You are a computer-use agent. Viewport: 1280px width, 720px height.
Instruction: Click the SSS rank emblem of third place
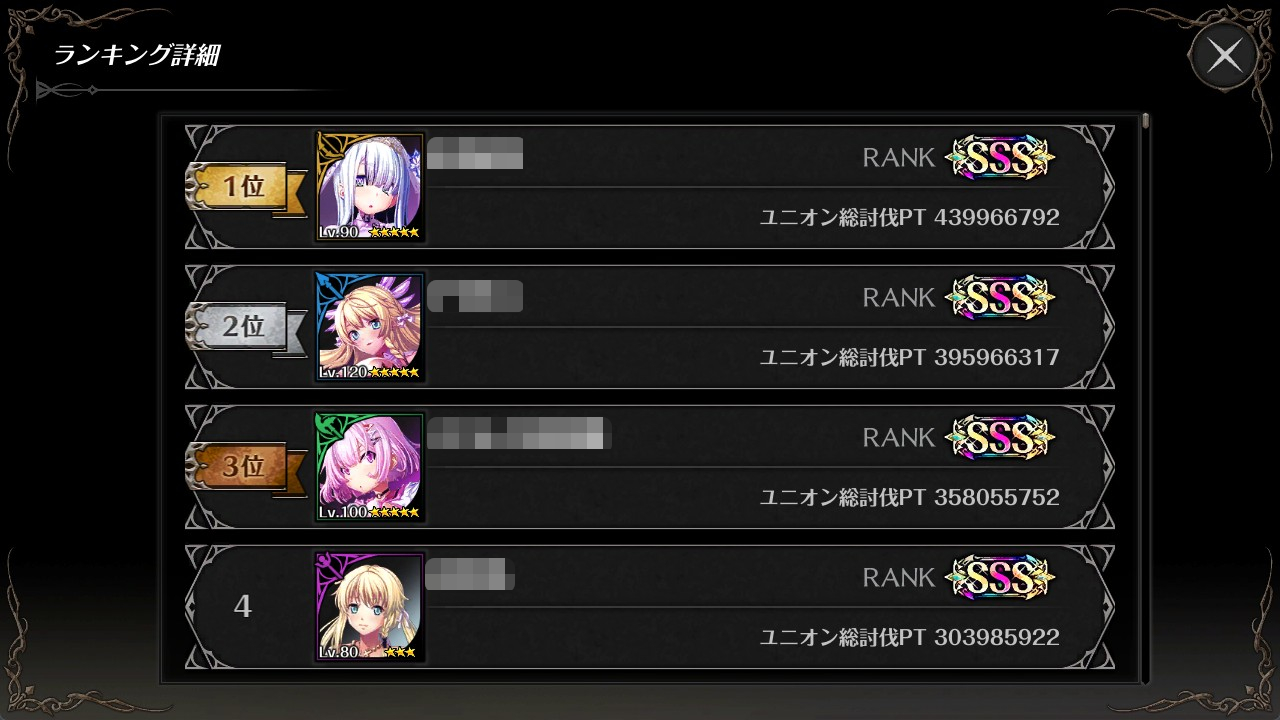[1000, 438]
